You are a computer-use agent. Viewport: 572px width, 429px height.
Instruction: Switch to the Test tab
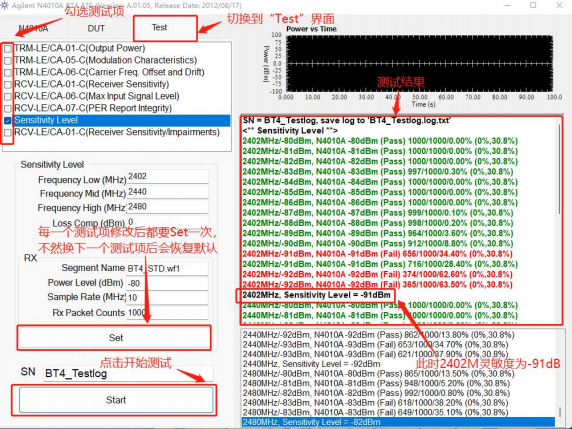[x=159, y=28]
